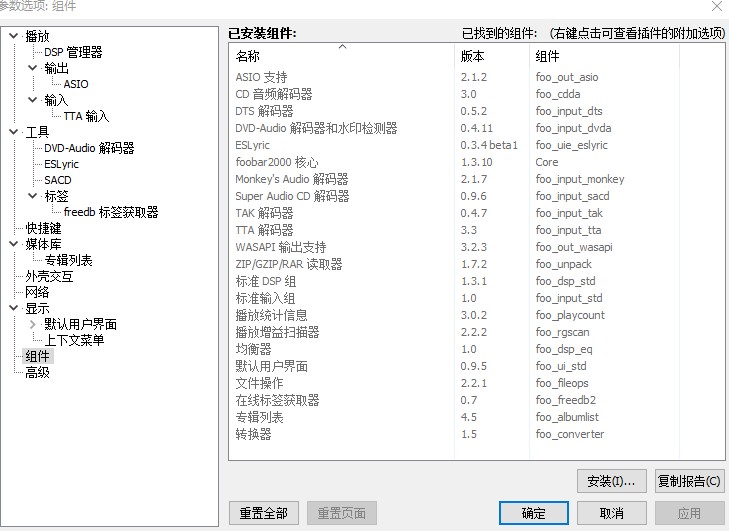Select the 播放统计信息 row
The width and height of the screenshot is (729, 531).
click(x=477, y=315)
